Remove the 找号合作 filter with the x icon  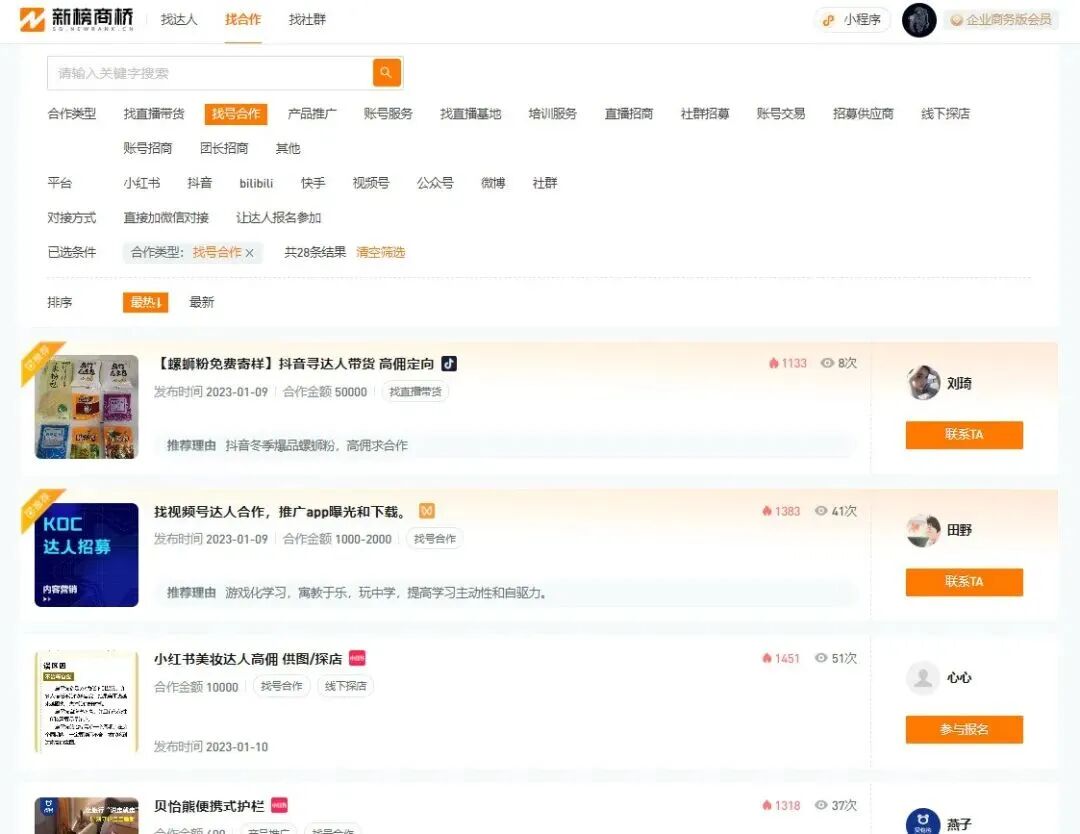(x=249, y=253)
